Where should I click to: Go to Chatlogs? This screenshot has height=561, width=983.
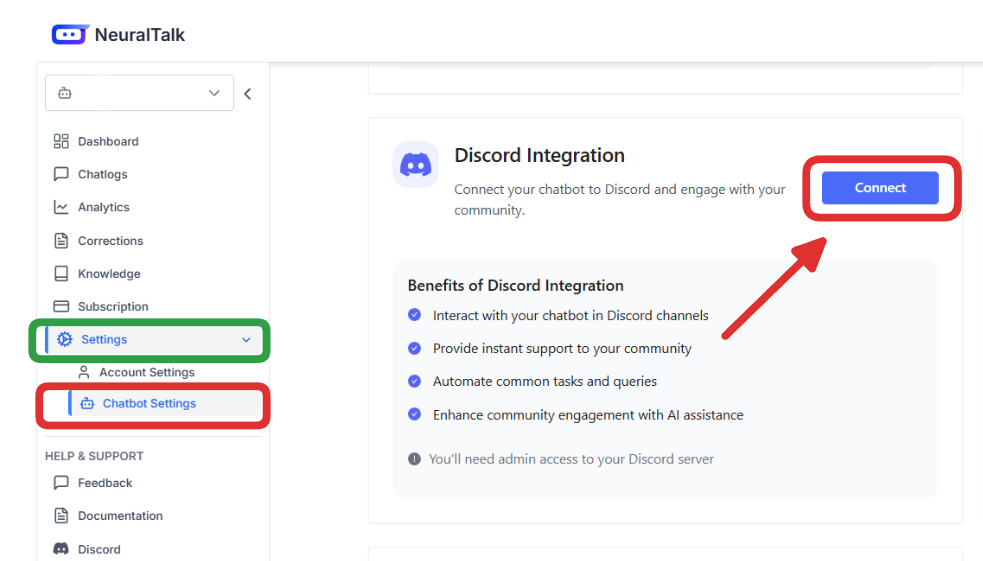point(102,174)
